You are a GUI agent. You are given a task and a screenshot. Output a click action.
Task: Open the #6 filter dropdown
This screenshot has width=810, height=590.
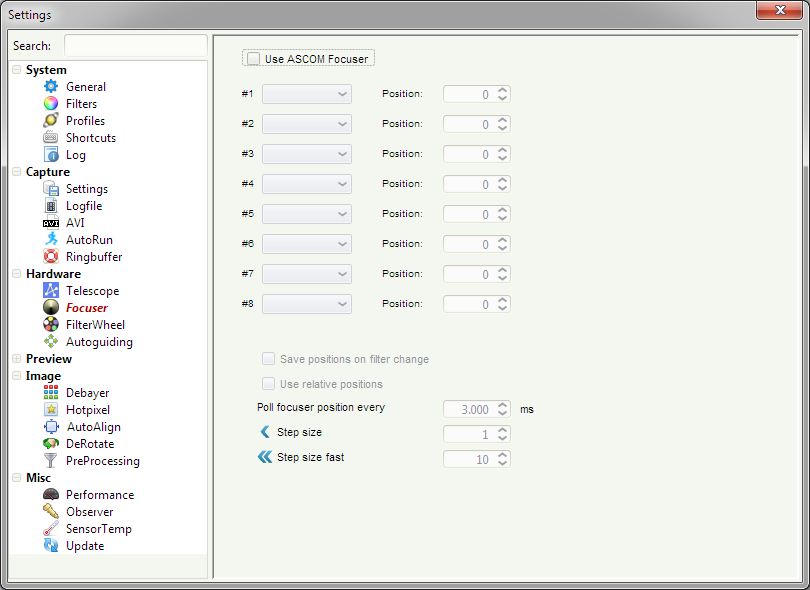pyautogui.click(x=307, y=244)
